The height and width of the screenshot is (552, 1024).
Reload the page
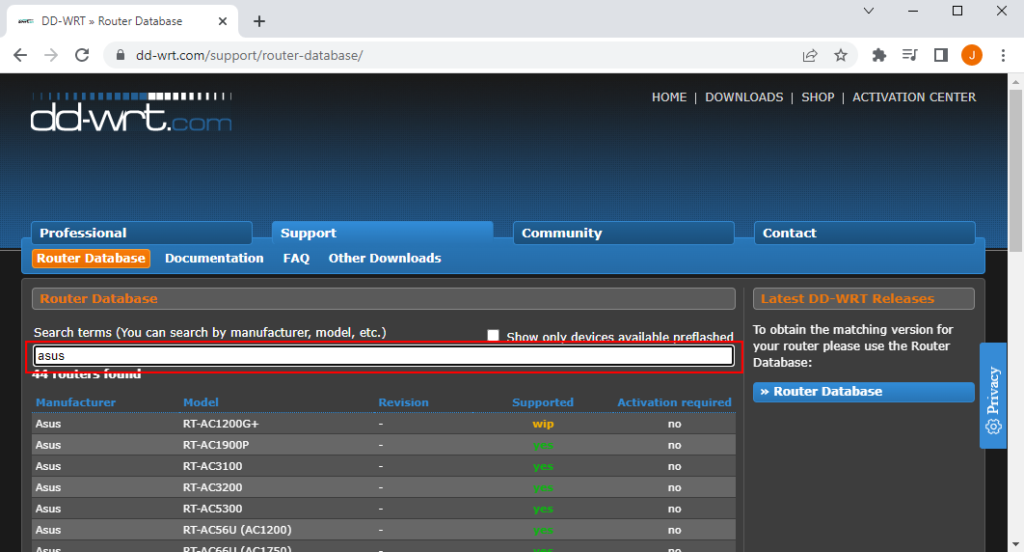coord(82,56)
